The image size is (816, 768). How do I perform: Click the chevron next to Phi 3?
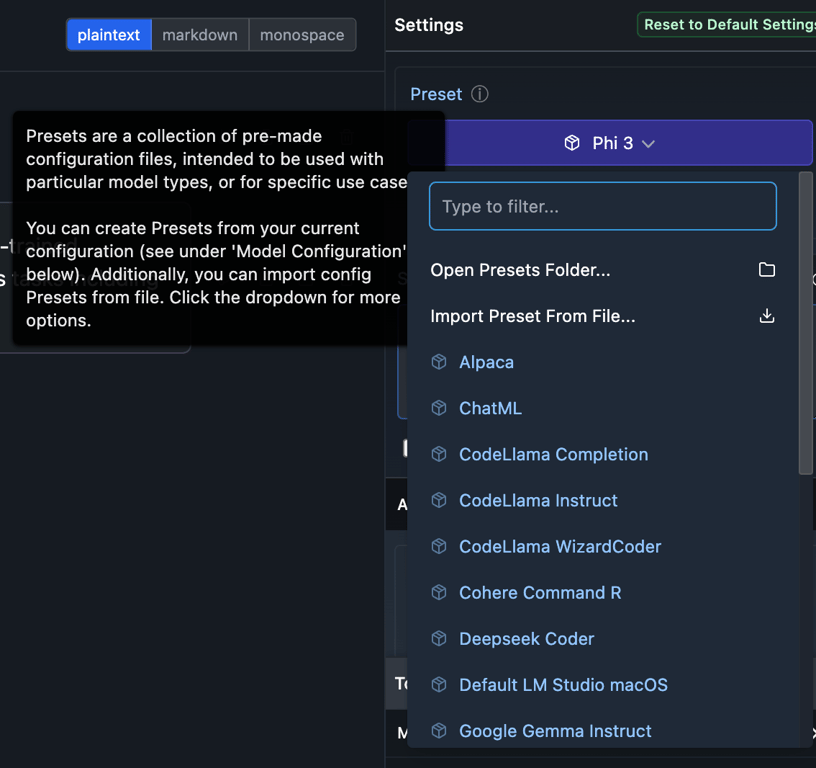(649, 144)
